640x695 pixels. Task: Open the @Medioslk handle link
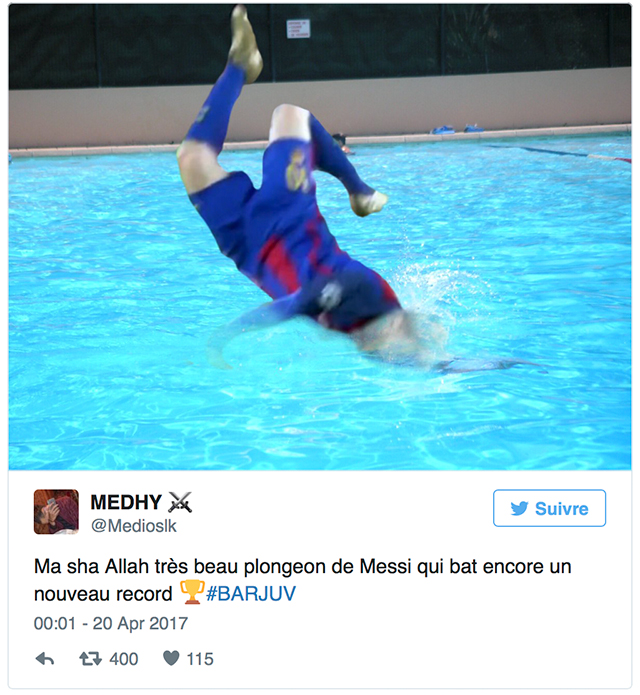[133, 526]
